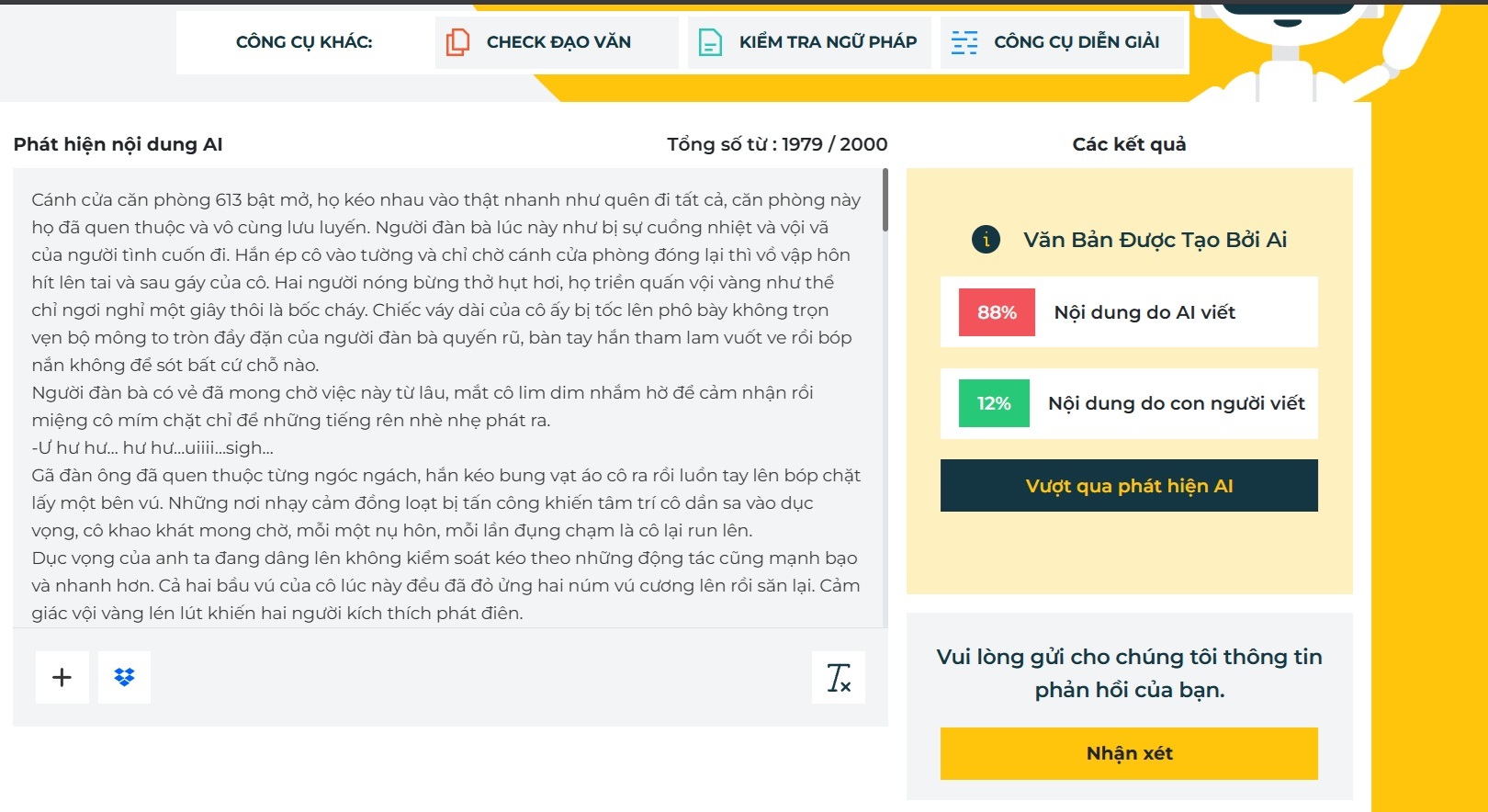Click the plus icon to upload a file
Viewport: 1488px width, 812px height.
(x=62, y=678)
